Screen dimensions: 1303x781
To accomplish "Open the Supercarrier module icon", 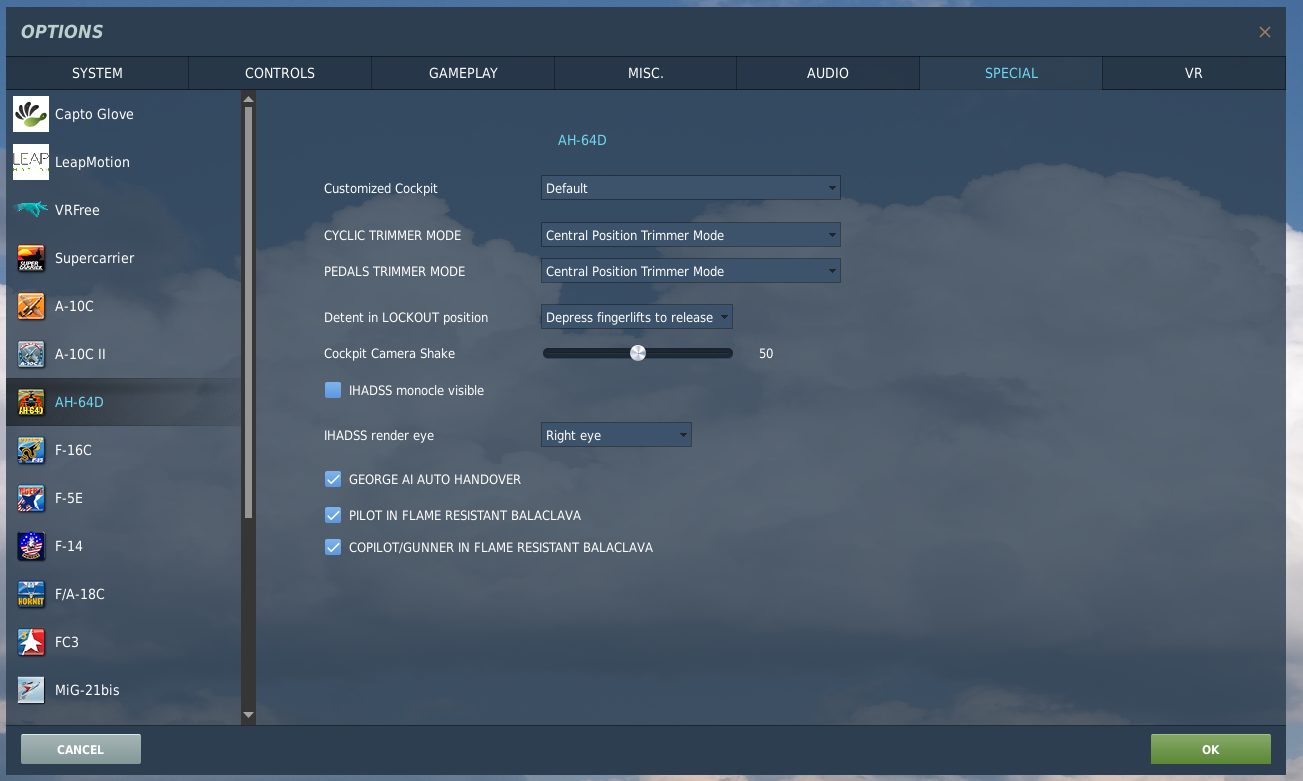I will [31, 258].
